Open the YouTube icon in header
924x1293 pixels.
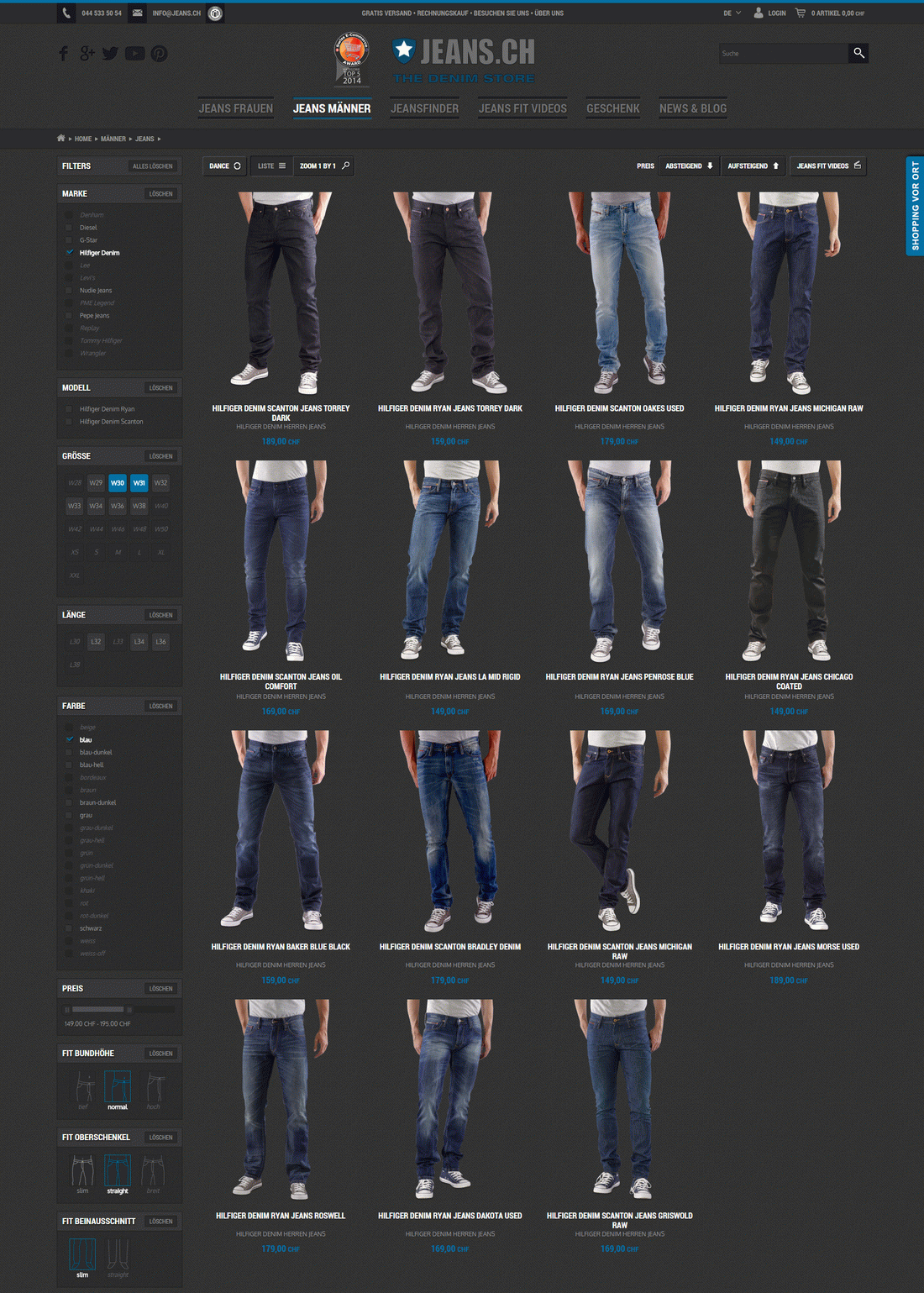pyautogui.click(x=134, y=54)
